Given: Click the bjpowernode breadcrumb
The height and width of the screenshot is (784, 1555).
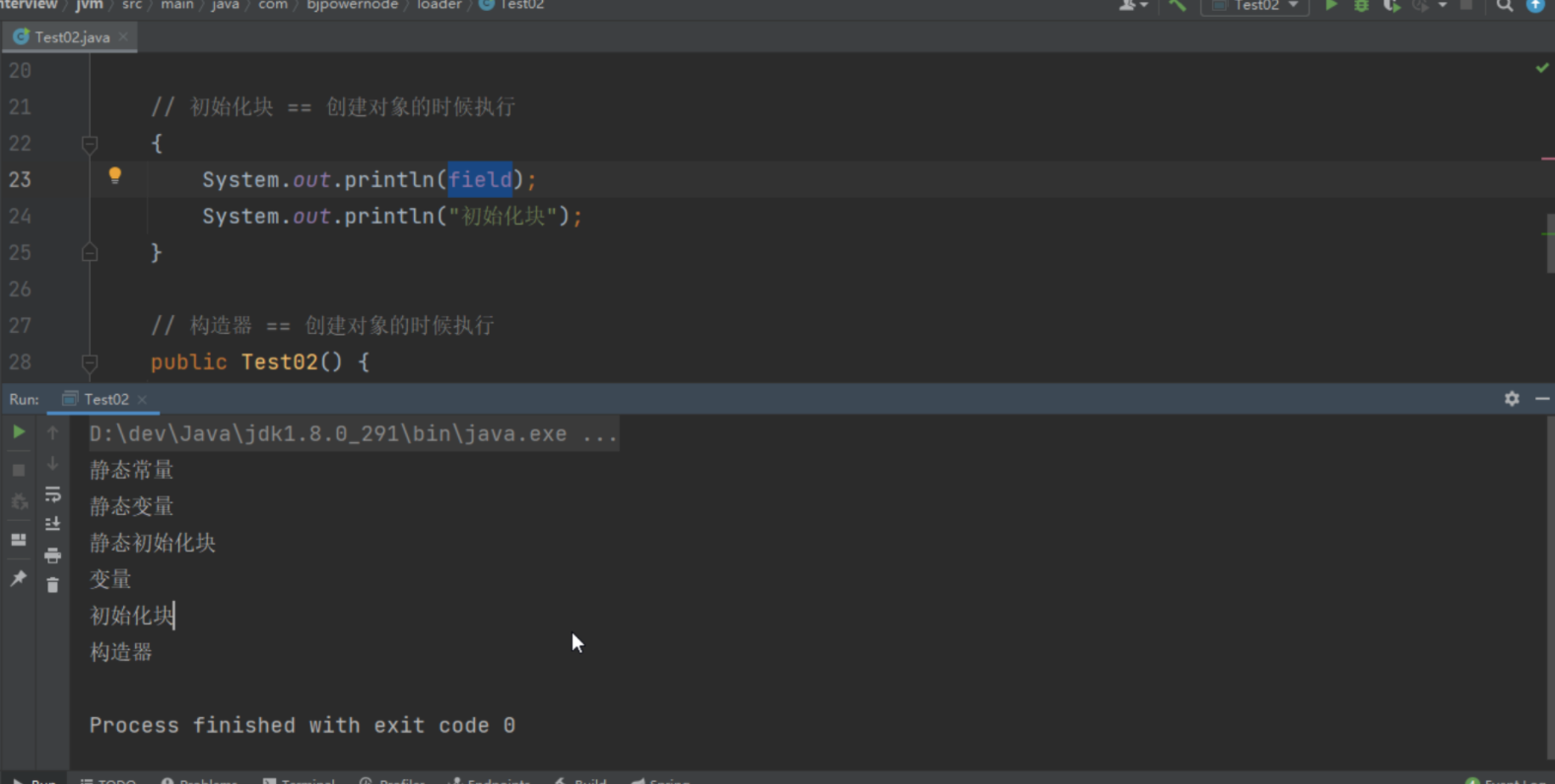Looking at the screenshot, I should (352, 6).
